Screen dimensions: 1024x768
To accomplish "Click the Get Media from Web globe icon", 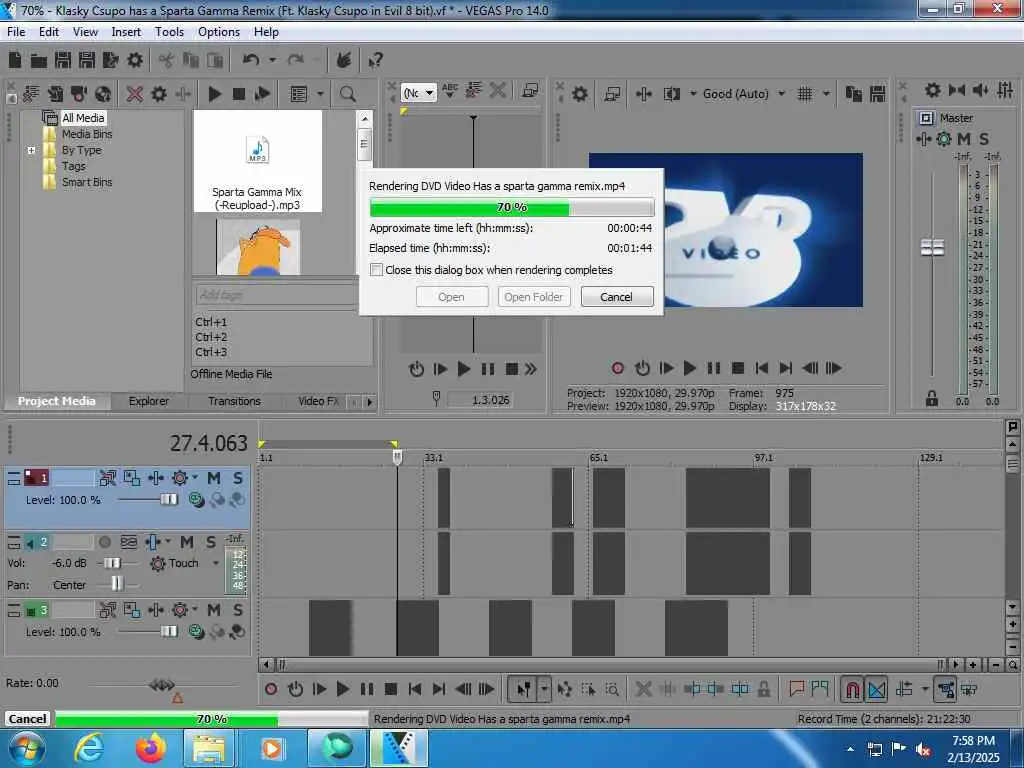I will pyautogui.click(x=103, y=94).
